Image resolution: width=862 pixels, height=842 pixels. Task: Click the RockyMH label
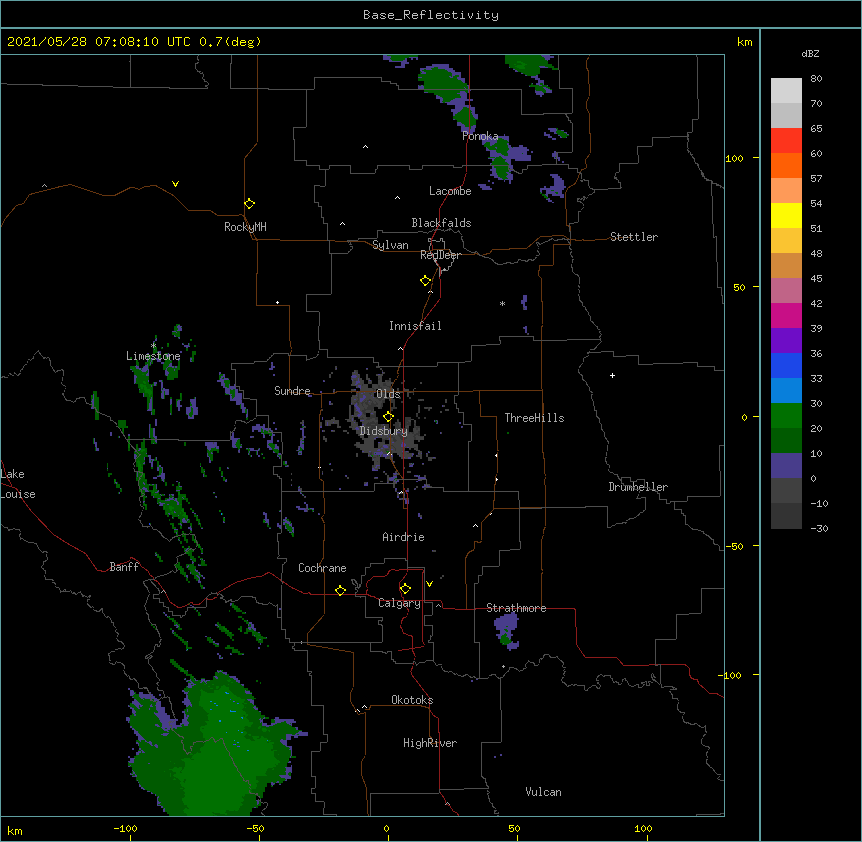[245, 227]
